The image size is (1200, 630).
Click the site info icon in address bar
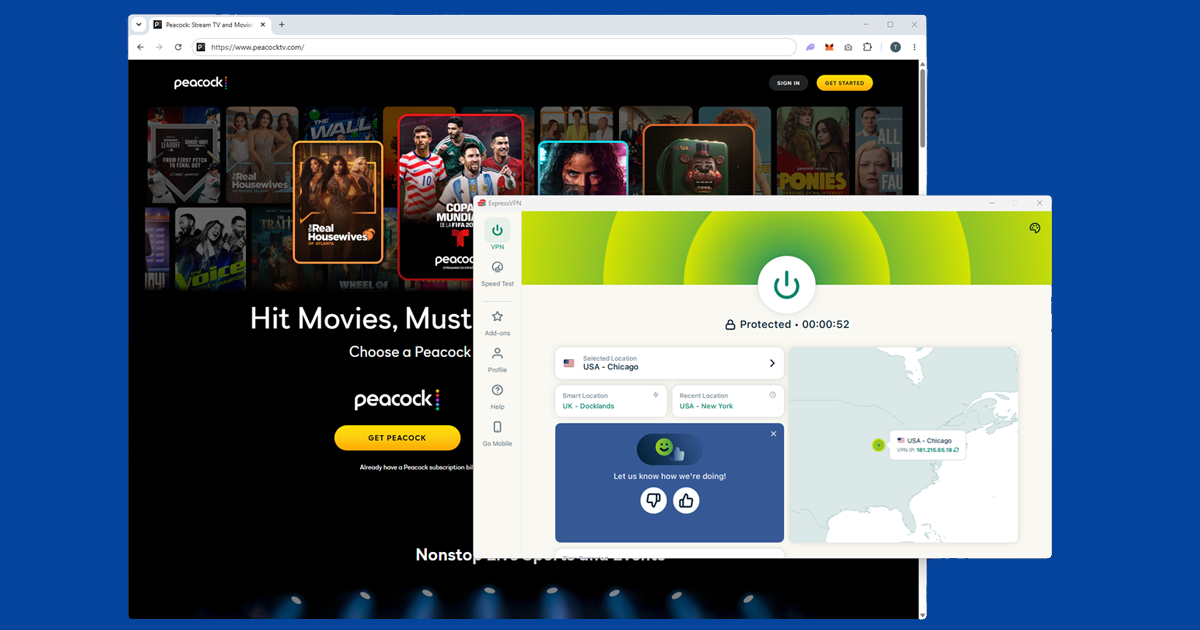tap(201, 47)
